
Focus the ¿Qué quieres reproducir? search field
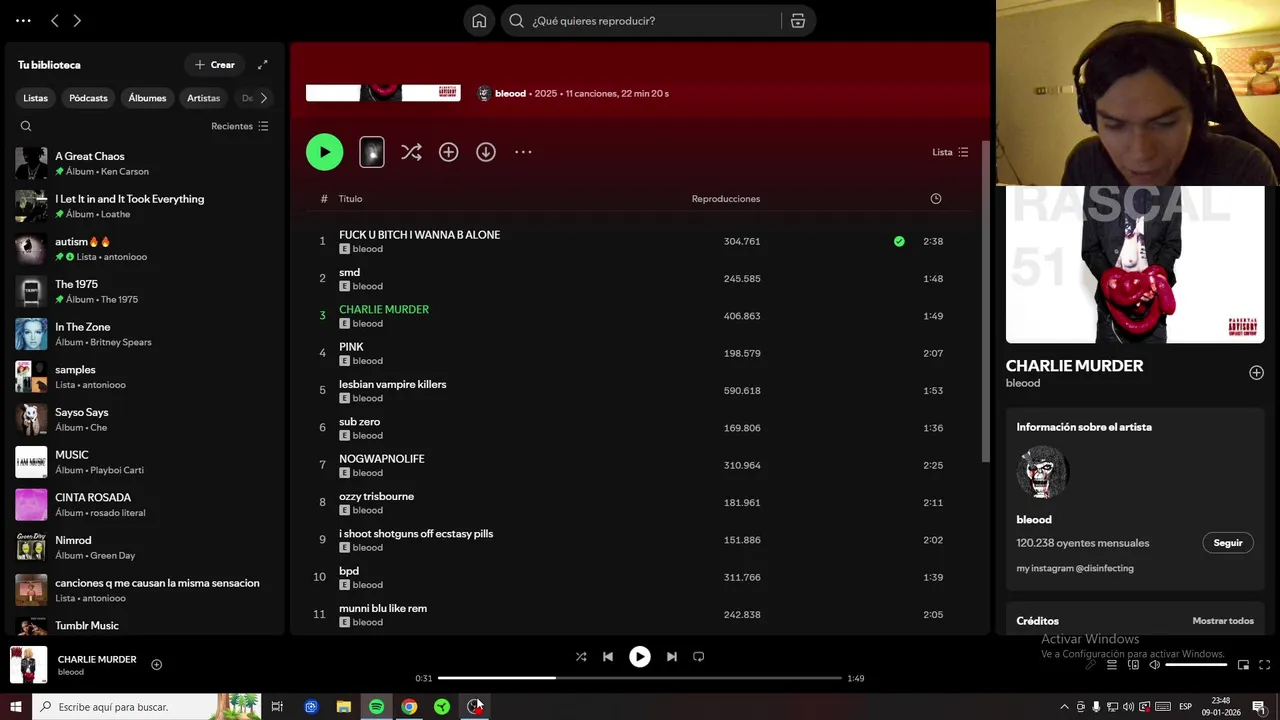tap(655, 21)
